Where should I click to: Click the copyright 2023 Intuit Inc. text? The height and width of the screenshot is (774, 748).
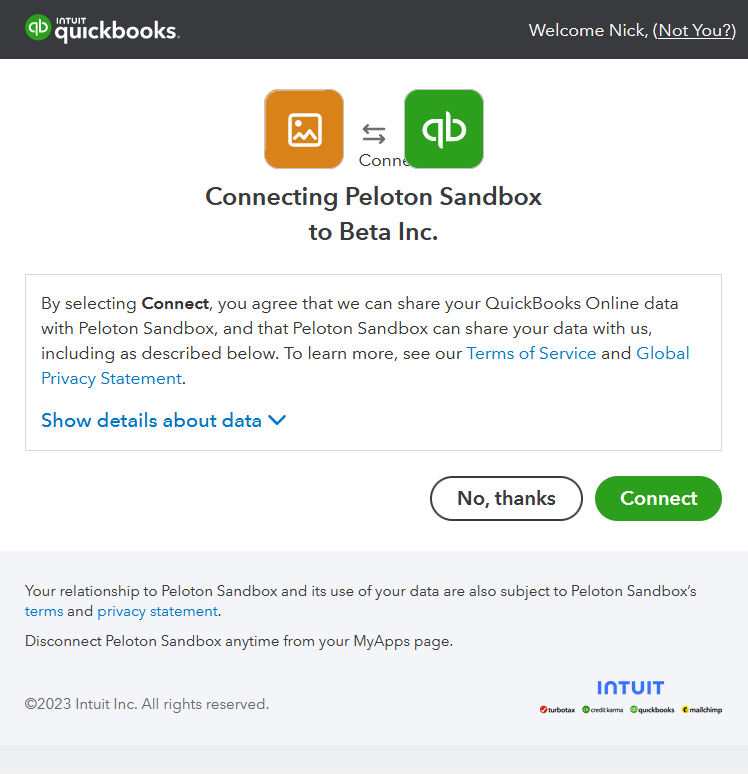(147, 704)
